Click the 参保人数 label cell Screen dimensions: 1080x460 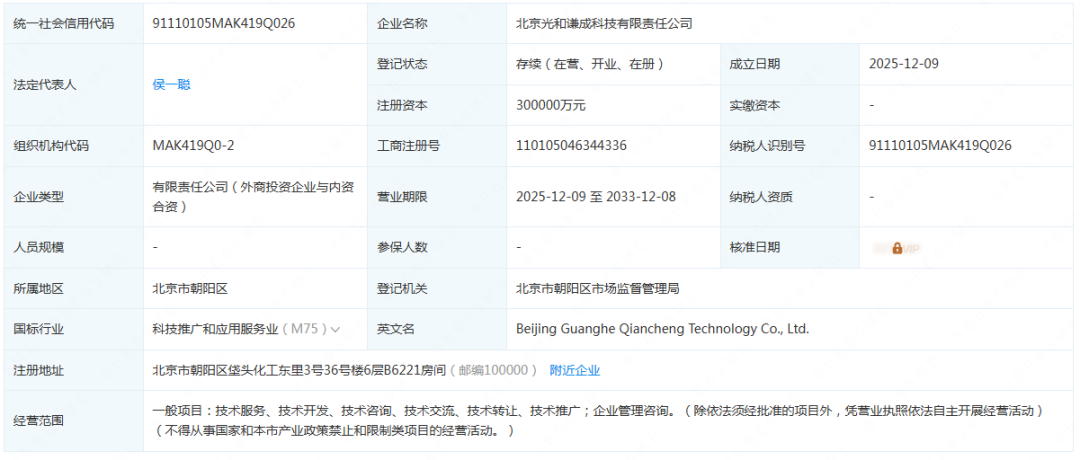(x=437, y=247)
